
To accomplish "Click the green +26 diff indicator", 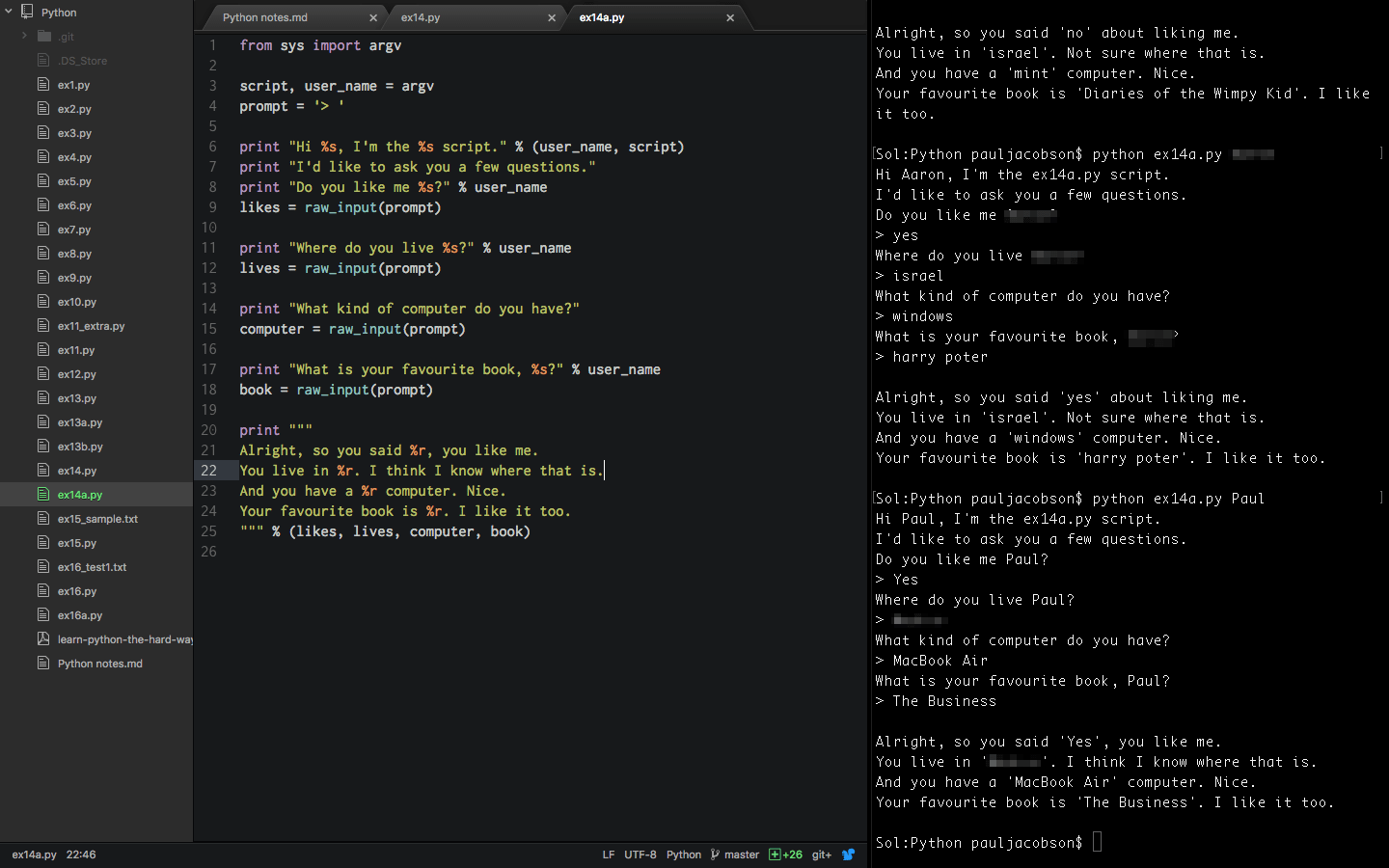I will pyautogui.click(x=785, y=854).
